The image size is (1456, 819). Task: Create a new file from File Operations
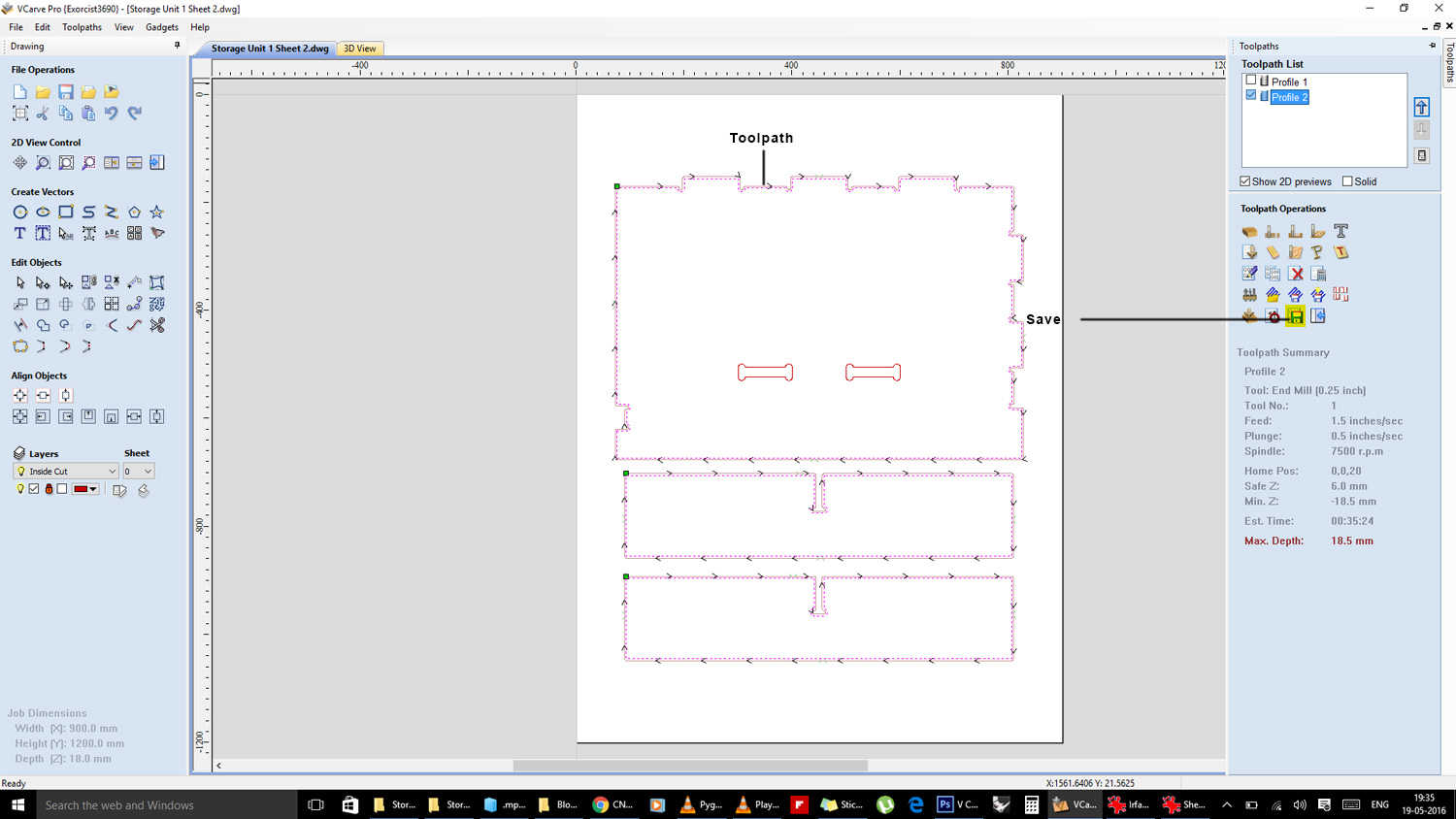click(20, 92)
